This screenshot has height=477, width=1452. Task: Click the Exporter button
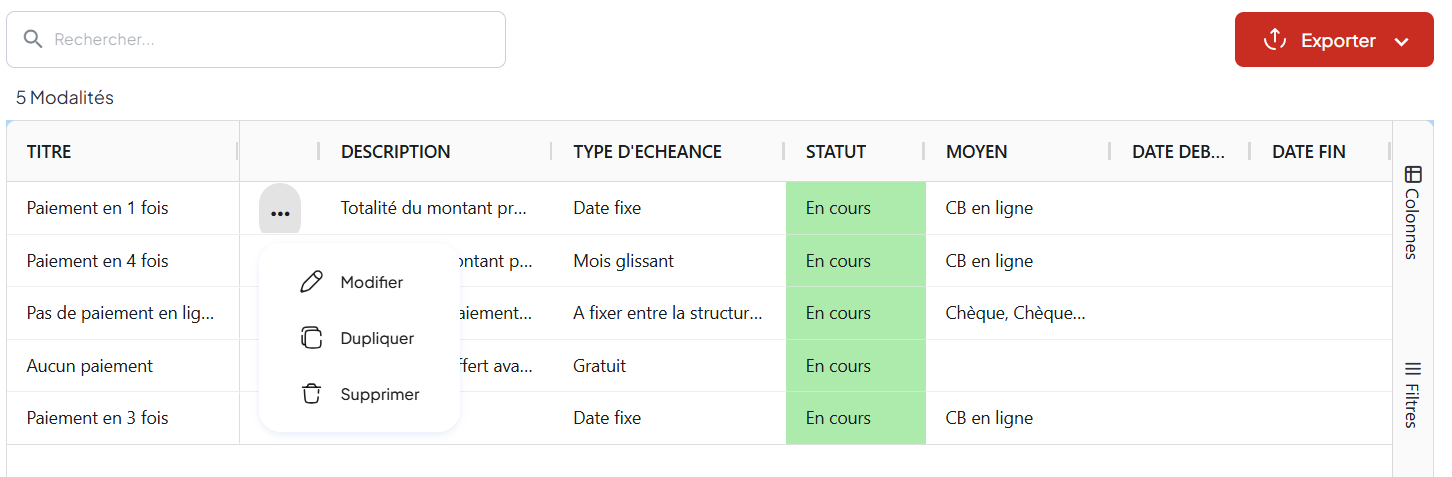[x=1337, y=41]
